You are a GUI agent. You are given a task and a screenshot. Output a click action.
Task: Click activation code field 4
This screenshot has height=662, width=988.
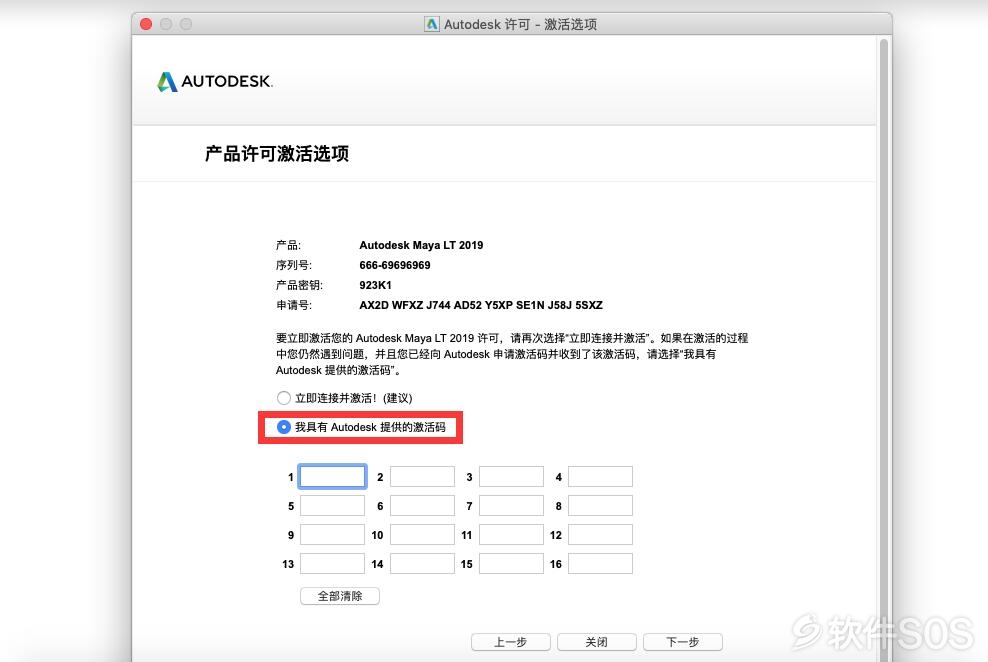click(x=600, y=477)
